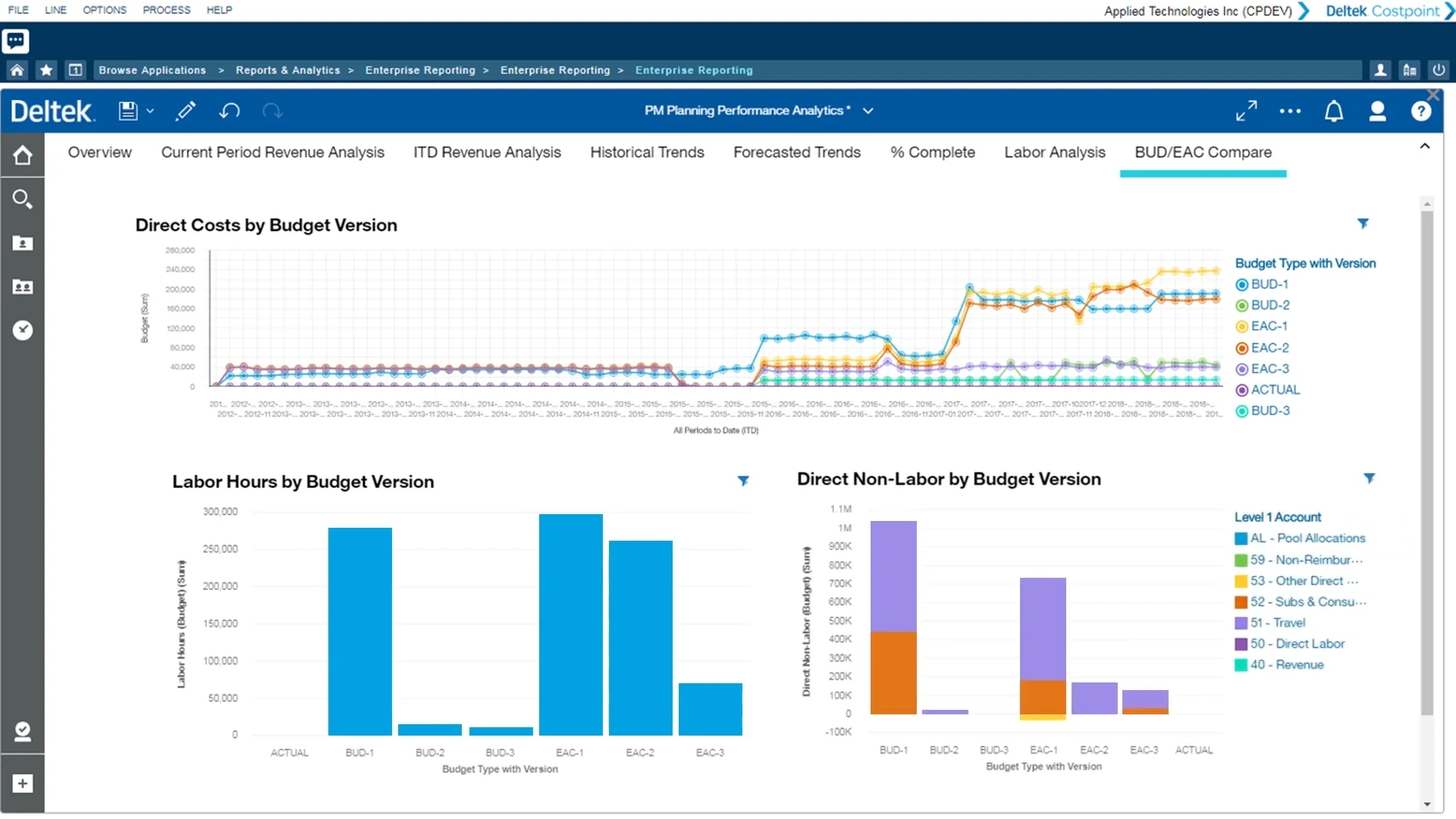The width and height of the screenshot is (1456, 819).
Task: Click the fullscreen expand arrows icon
Action: [x=1246, y=110]
